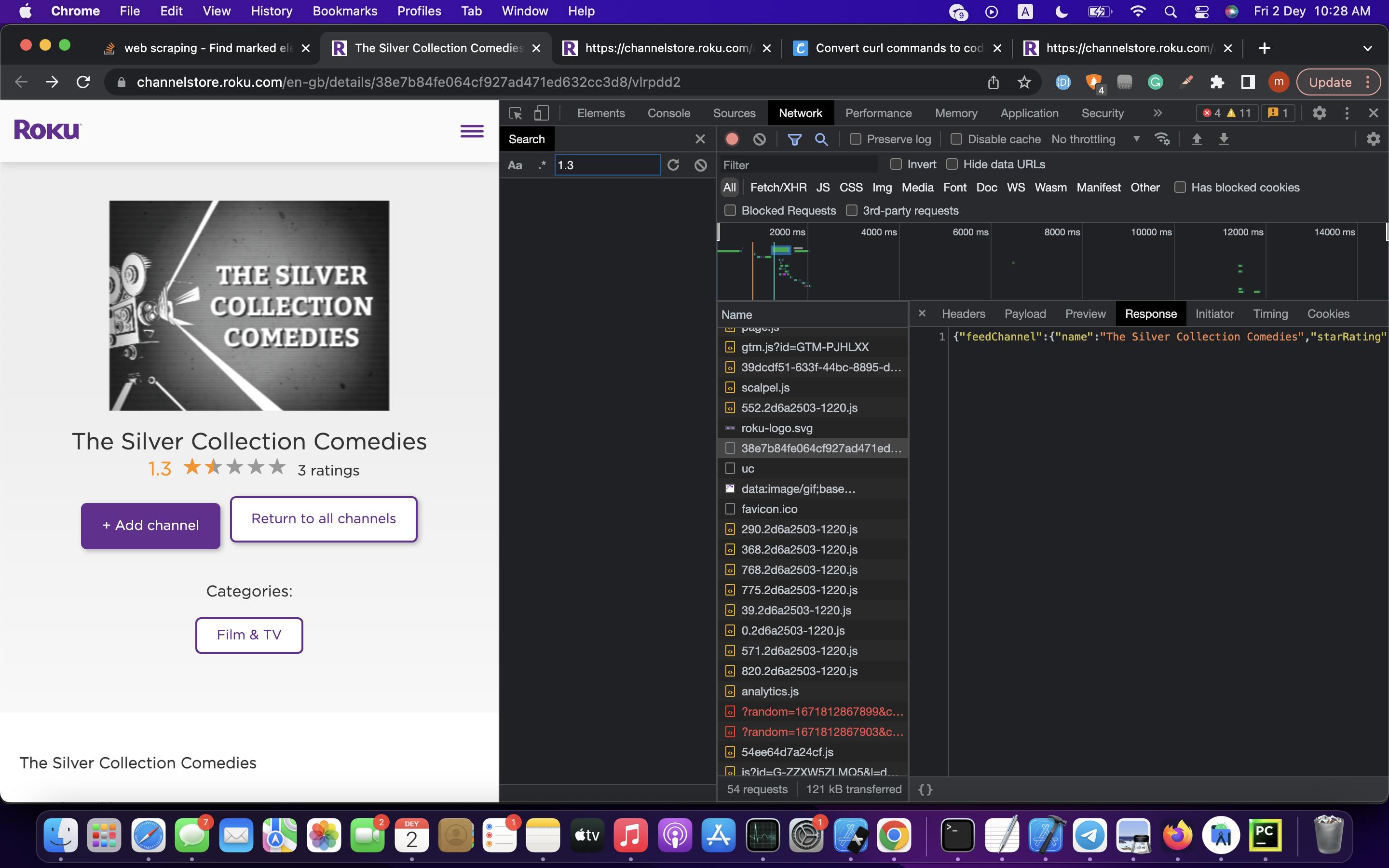Clear the search results

point(700,165)
